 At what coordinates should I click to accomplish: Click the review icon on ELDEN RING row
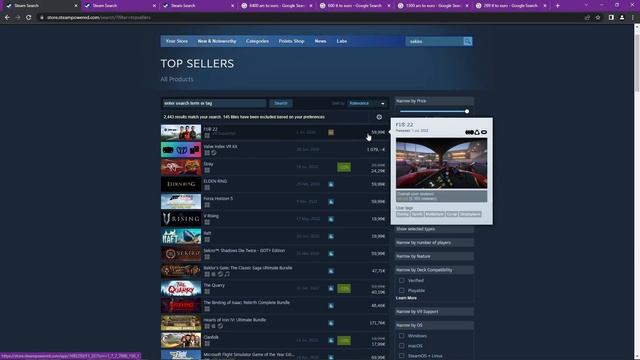[x=331, y=184]
